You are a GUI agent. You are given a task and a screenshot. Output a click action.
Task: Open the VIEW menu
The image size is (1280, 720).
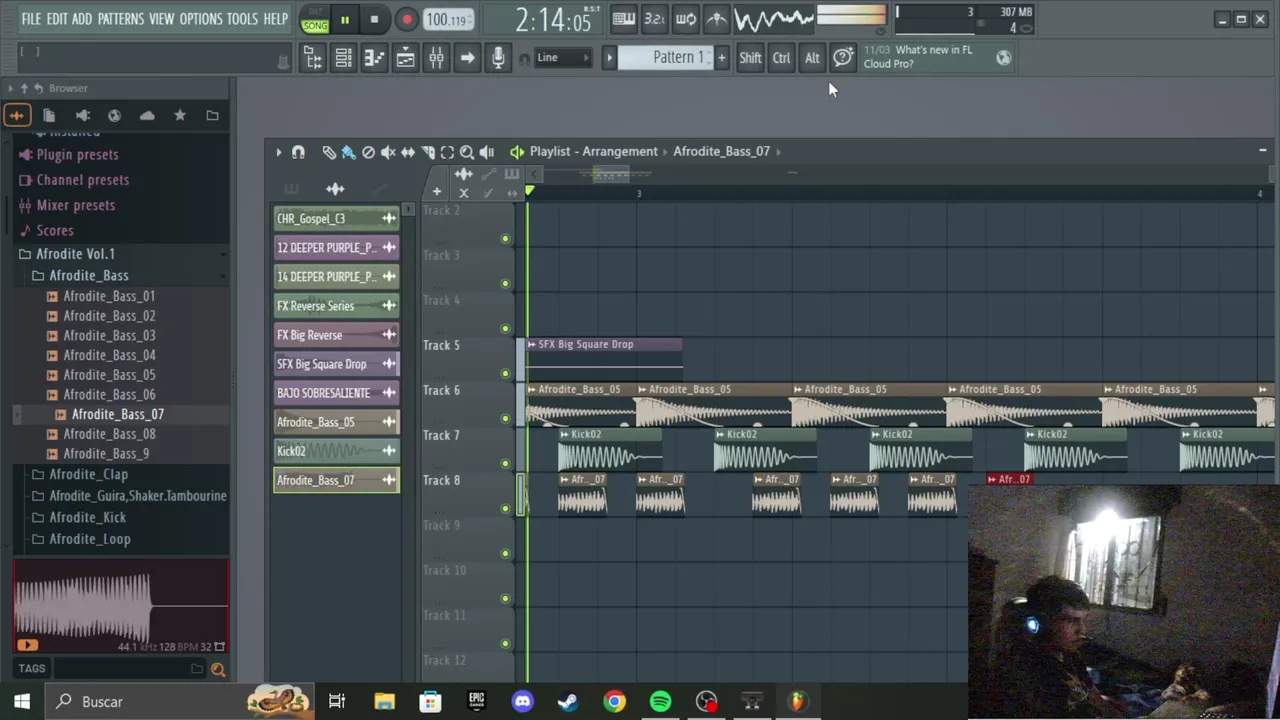point(161,19)
